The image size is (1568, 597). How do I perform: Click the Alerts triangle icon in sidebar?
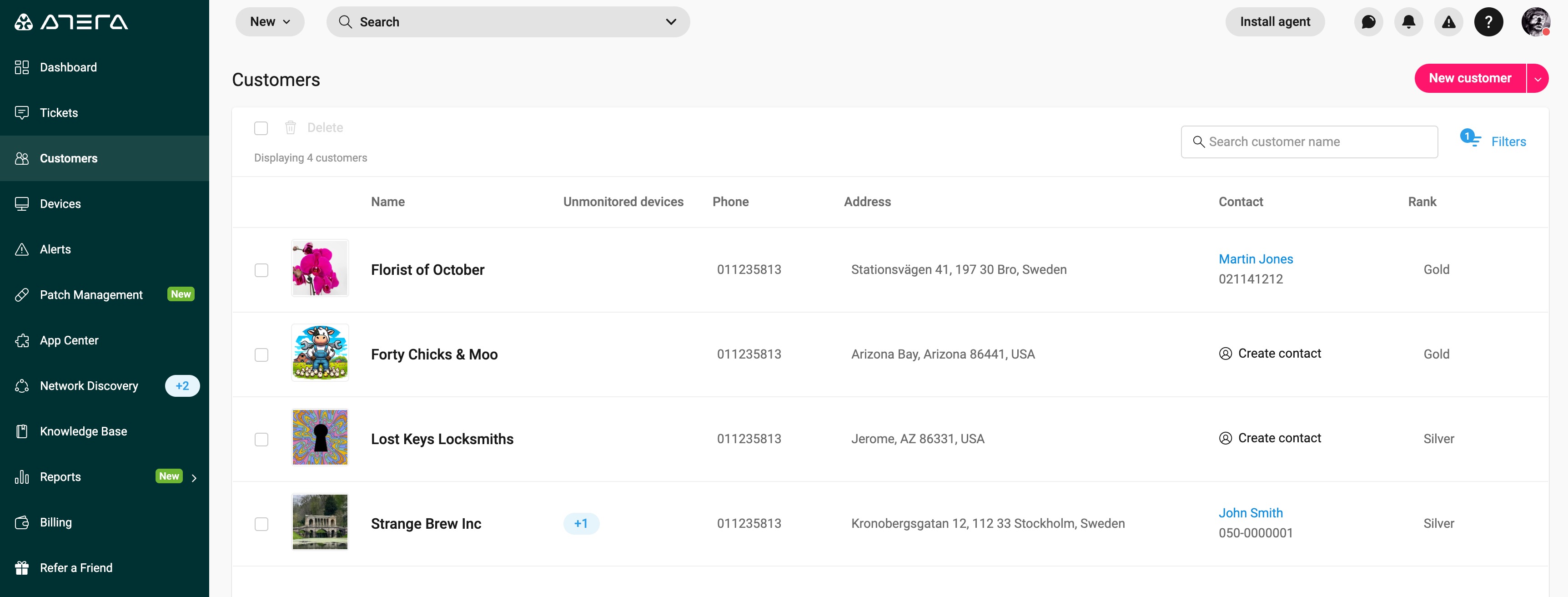click(22, 249)
